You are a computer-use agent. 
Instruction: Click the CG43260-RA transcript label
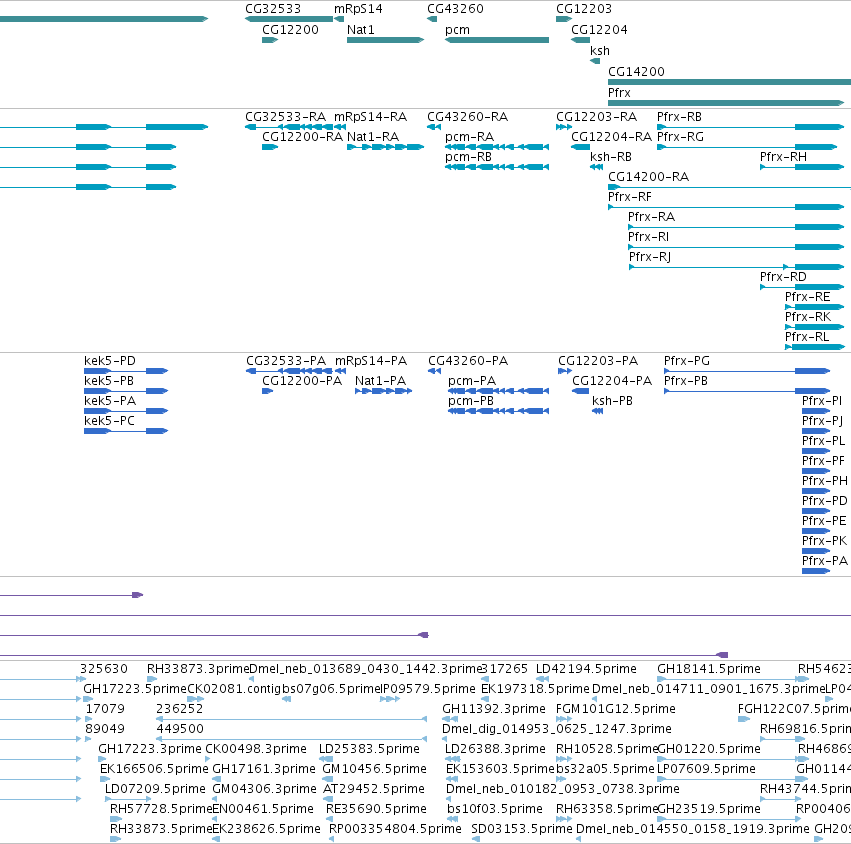pyautogui.click(x=467, y=117)
